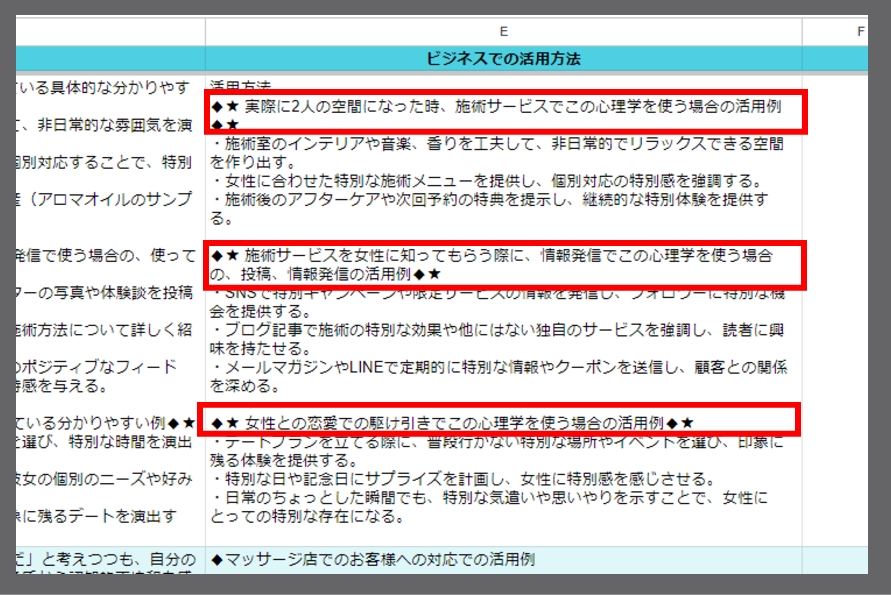The height and width of the screenshot is (595, 891).
Task: Click the line "メールマガジンやLINEで定期的に"
Action: 495,367
